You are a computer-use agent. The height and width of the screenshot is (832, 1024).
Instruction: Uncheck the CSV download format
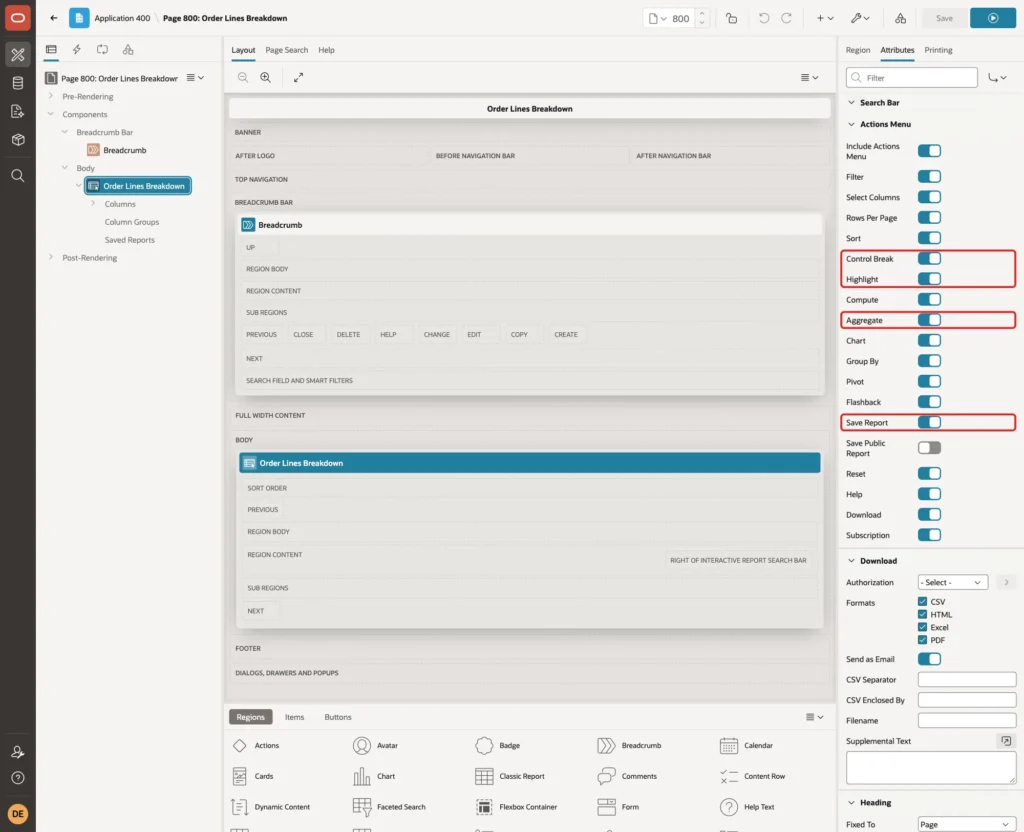(x=922, y=601)
